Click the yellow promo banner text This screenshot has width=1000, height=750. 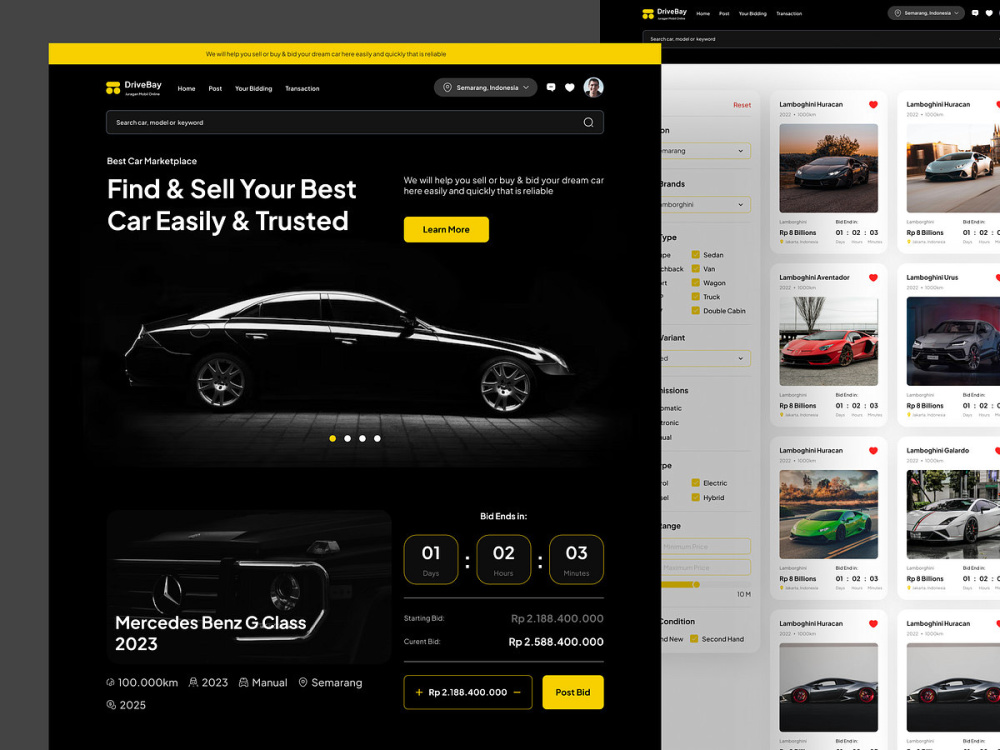[326, 54]
